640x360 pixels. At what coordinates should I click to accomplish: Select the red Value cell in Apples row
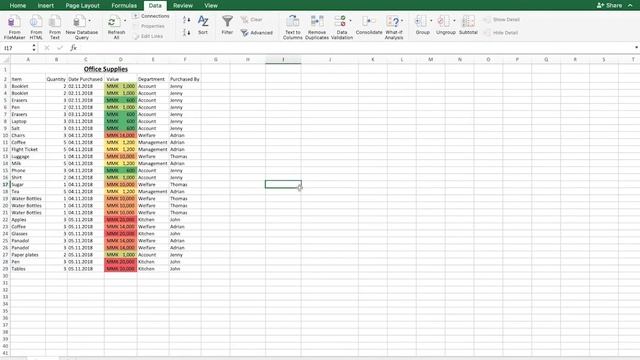121,220
